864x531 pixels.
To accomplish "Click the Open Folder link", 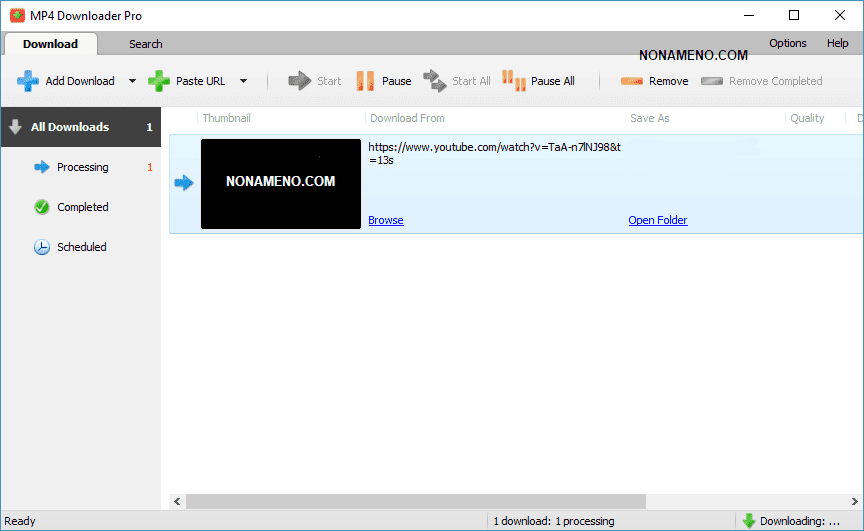I will (657, 220).
